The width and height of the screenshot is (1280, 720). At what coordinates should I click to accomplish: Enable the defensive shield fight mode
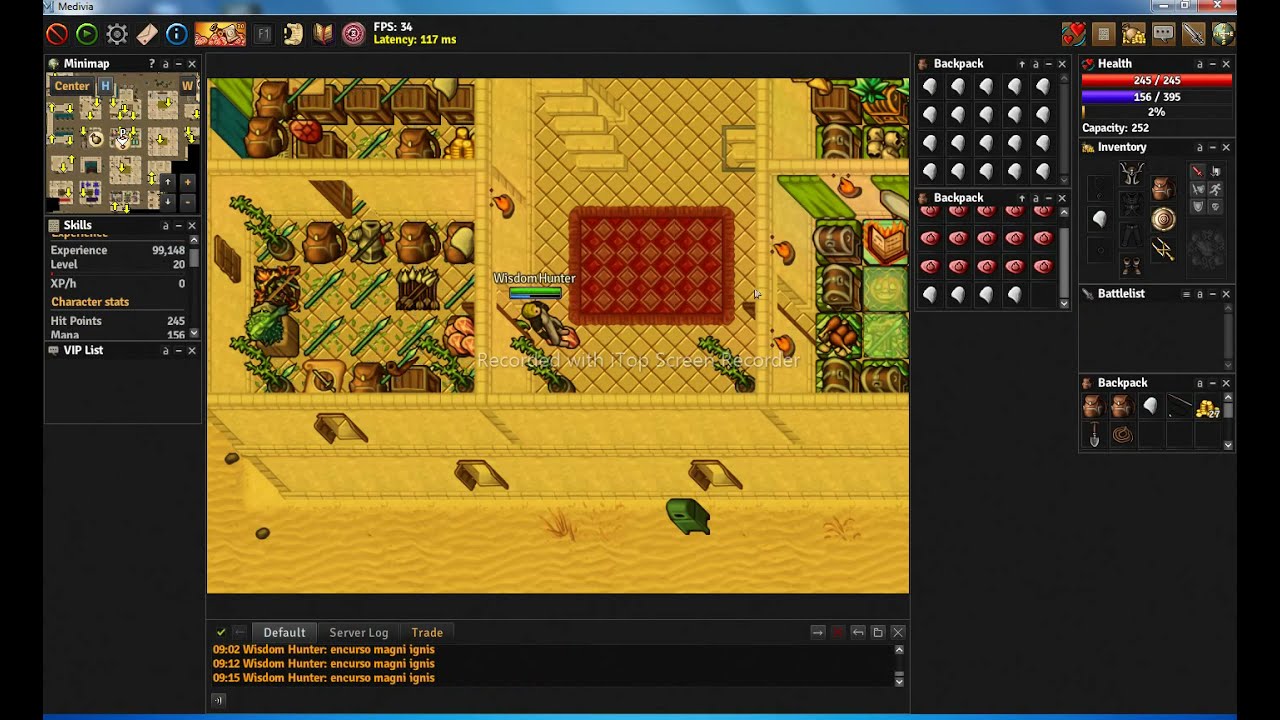[x=1197, y=207]
